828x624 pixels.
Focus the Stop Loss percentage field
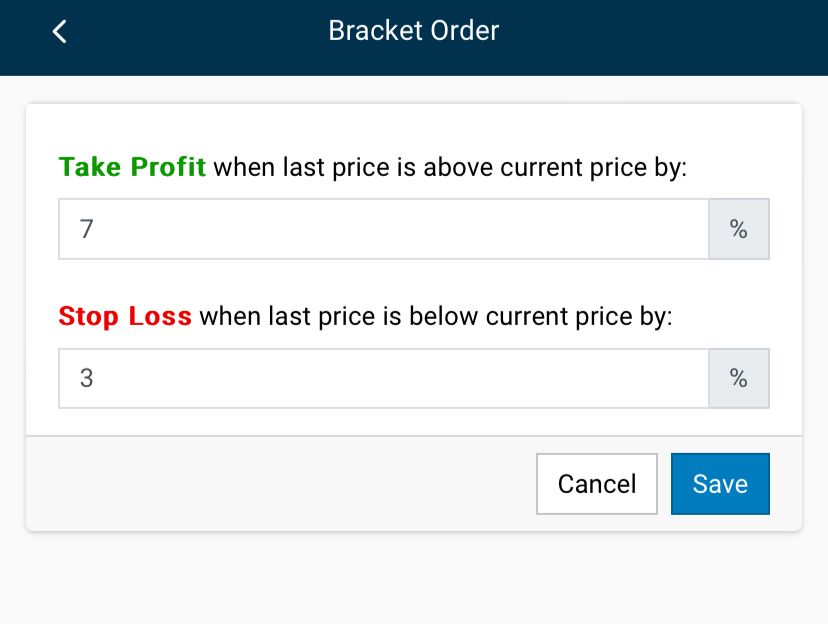(x=383, y=378)
